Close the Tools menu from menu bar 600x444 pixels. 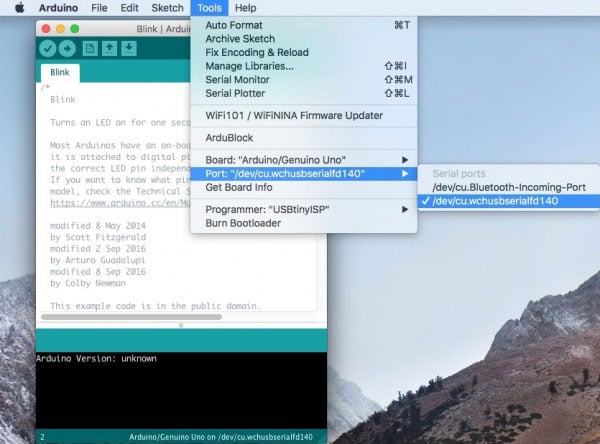(x=209, y=8)
